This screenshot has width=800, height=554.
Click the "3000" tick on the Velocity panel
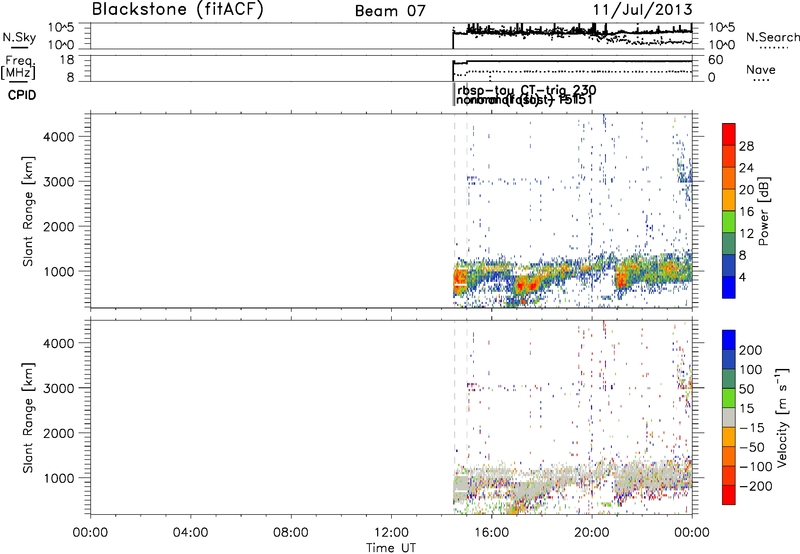[58, 388]
